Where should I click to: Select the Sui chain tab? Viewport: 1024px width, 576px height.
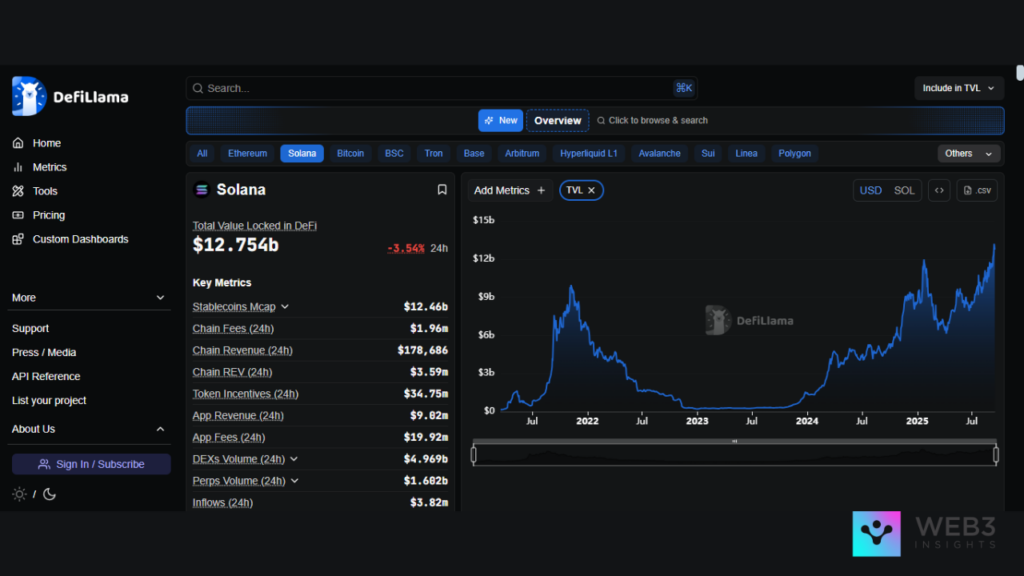[x=708, y=153]
